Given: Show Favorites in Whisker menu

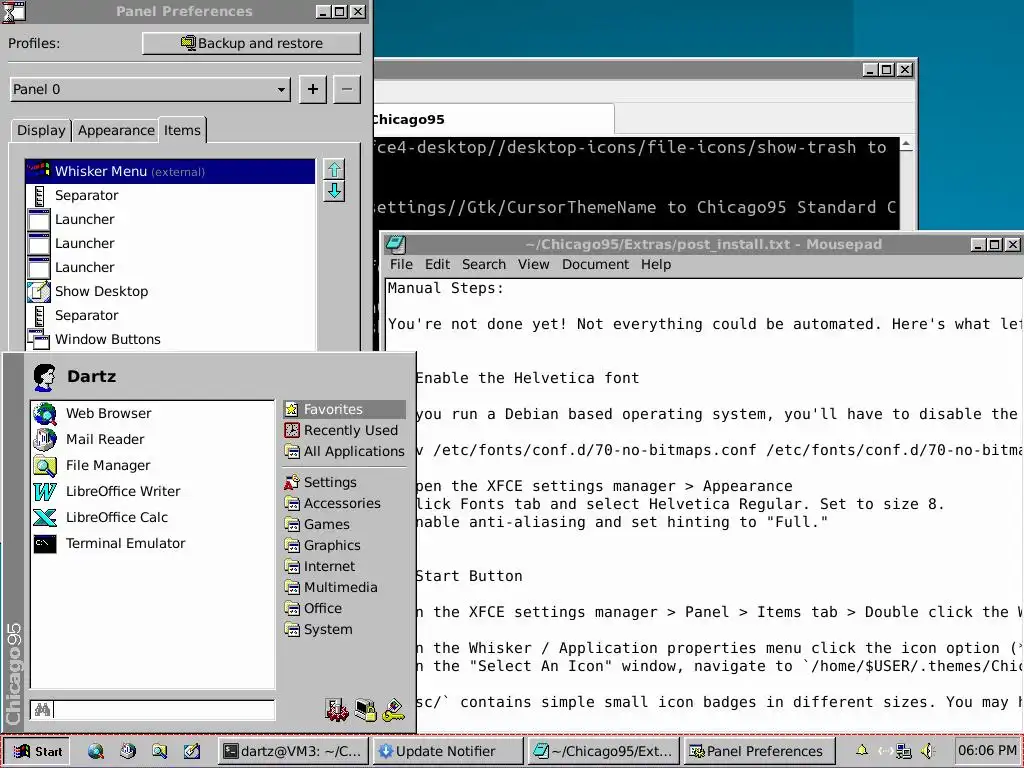Looking at the screenshot, I should point(344,409).
